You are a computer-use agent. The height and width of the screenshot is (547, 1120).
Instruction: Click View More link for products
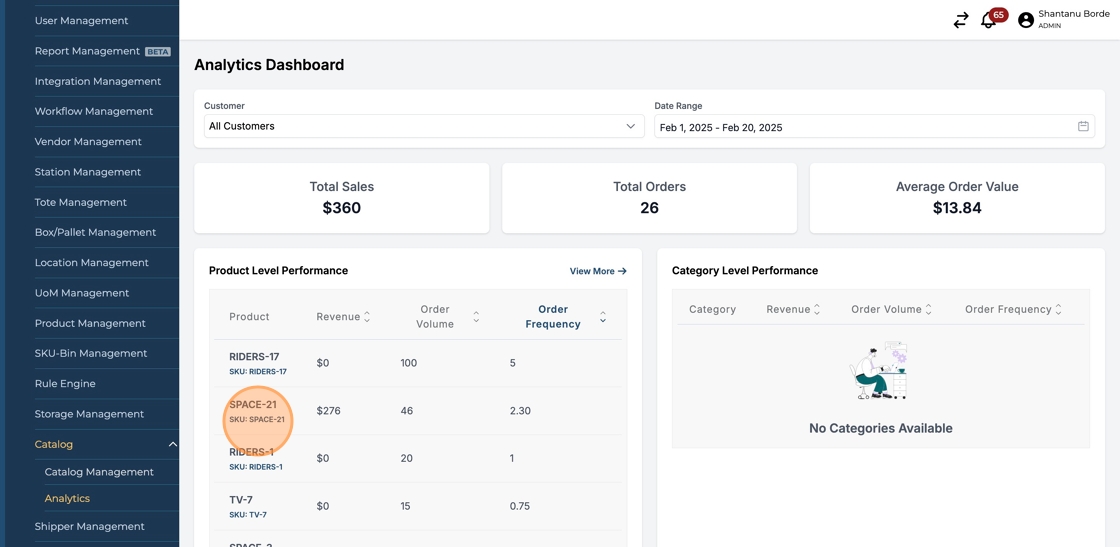point(598,271)
